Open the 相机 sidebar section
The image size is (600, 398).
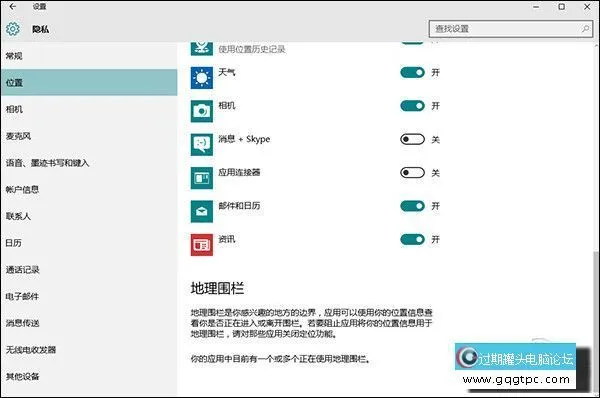(89, 109)
